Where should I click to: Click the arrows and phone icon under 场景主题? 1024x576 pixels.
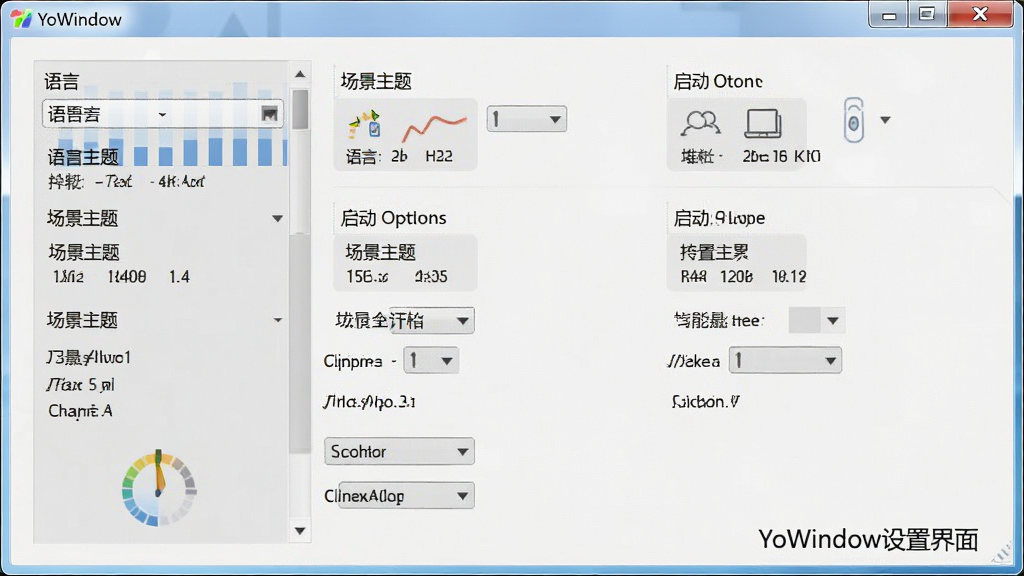(365, 124)
